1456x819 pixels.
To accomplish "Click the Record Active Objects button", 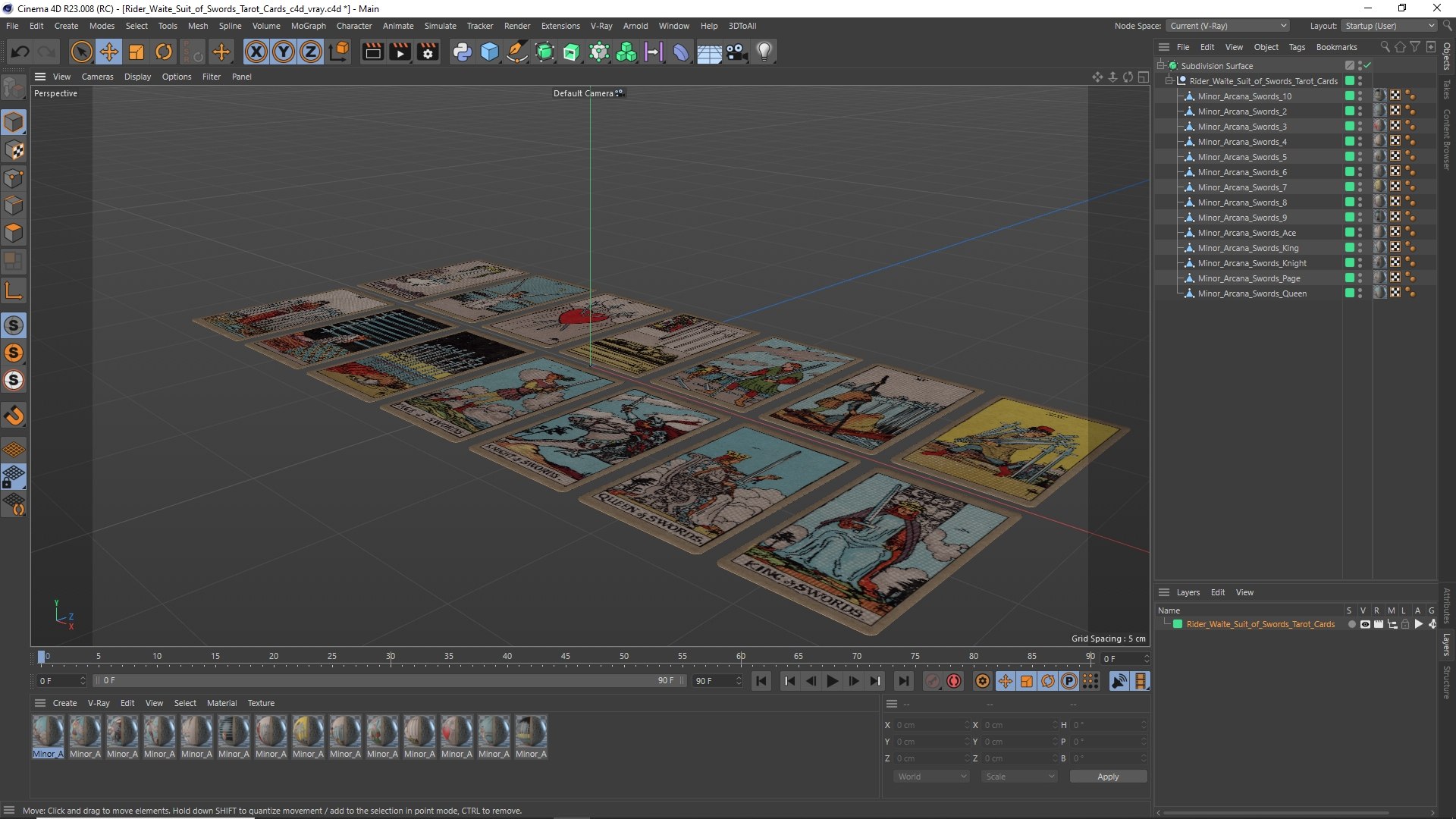I will click(933, 681).
